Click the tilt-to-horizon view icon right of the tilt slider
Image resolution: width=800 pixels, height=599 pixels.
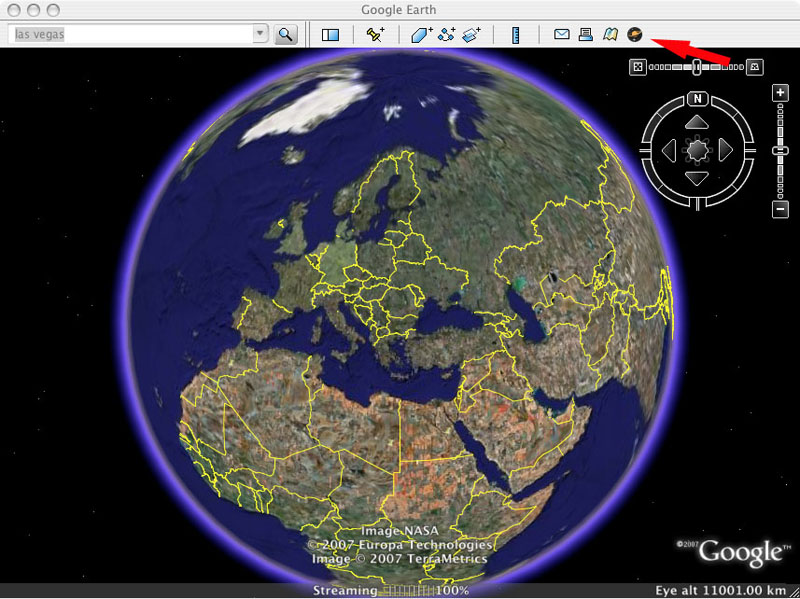pyautogui.click(x=755, y=67)
